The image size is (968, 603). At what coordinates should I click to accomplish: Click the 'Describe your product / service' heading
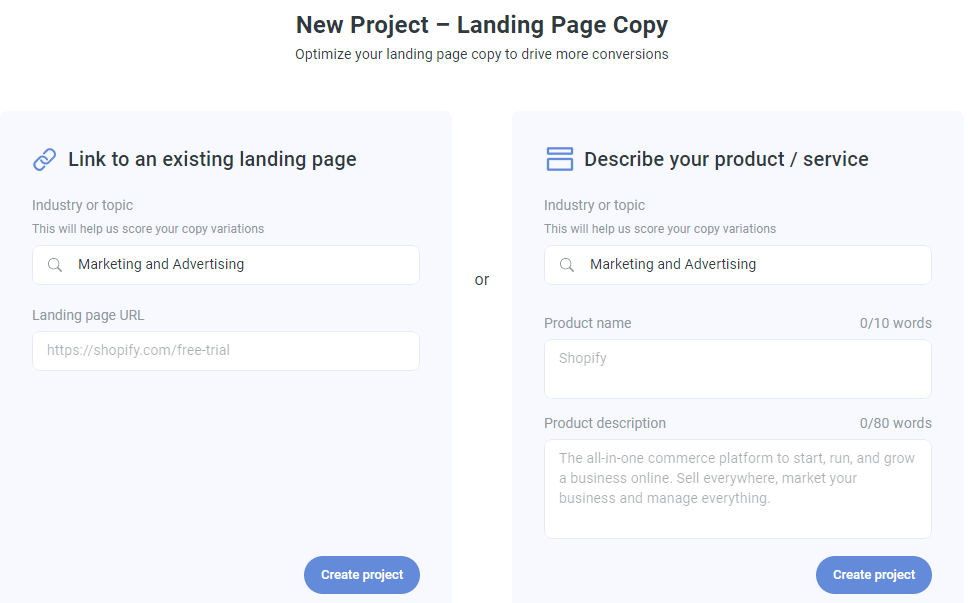point(726,159)
